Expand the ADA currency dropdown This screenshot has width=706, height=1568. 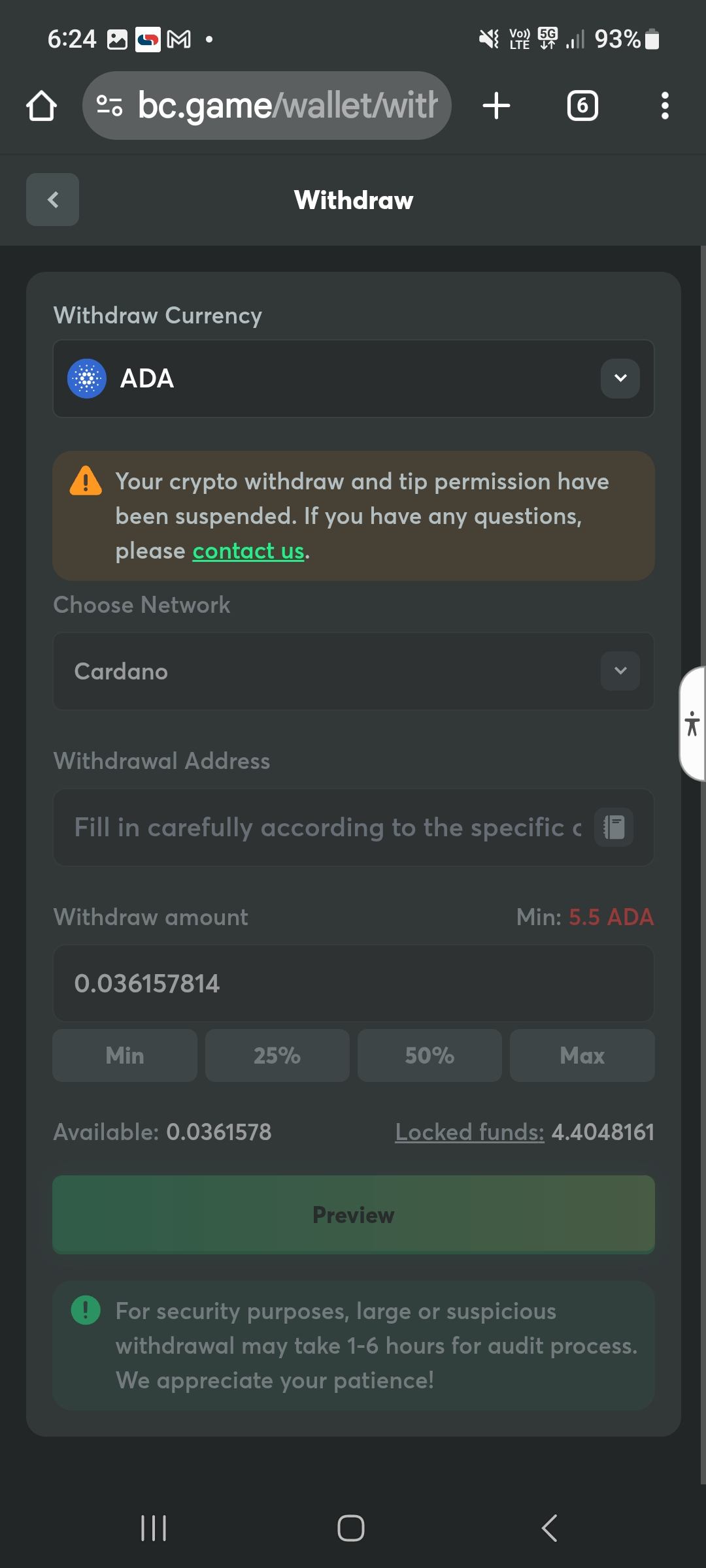[x=620, y=378]
